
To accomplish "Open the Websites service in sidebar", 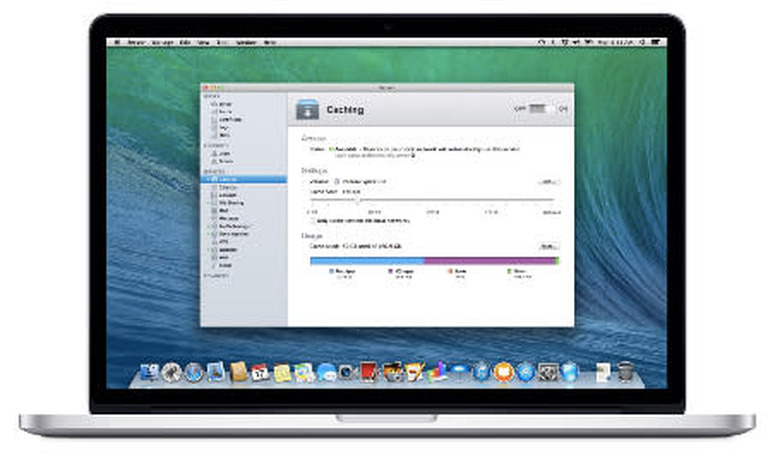I will (x=228, y=250).
